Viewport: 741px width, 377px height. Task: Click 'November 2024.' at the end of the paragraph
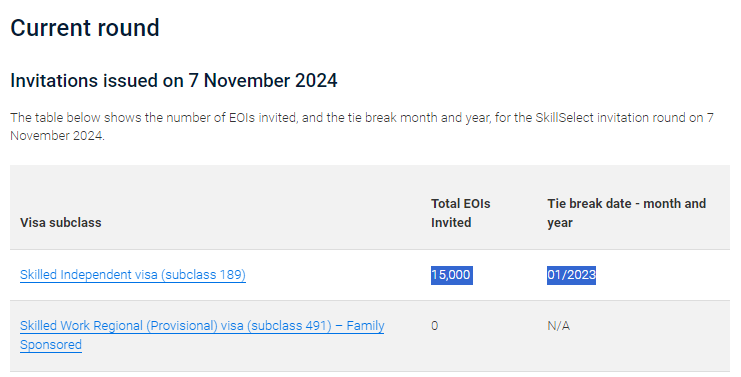tap(57, 136)
